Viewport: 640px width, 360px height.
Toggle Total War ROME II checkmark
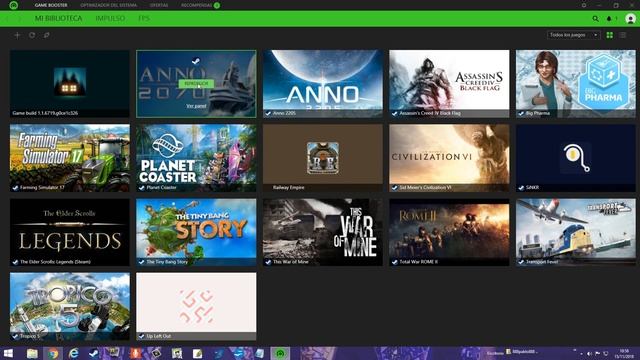click(395, 262)
